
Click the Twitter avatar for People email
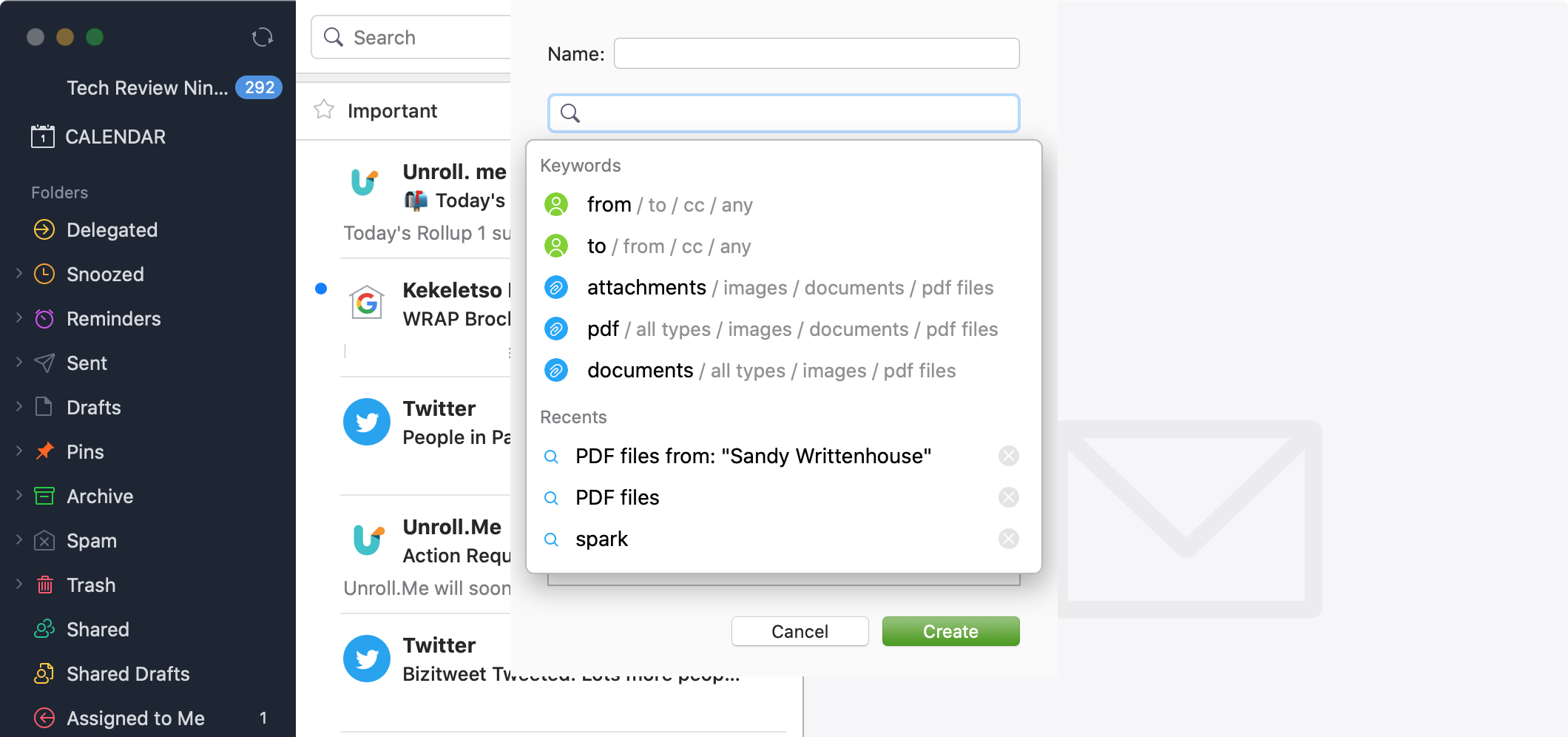pos(367,422)
